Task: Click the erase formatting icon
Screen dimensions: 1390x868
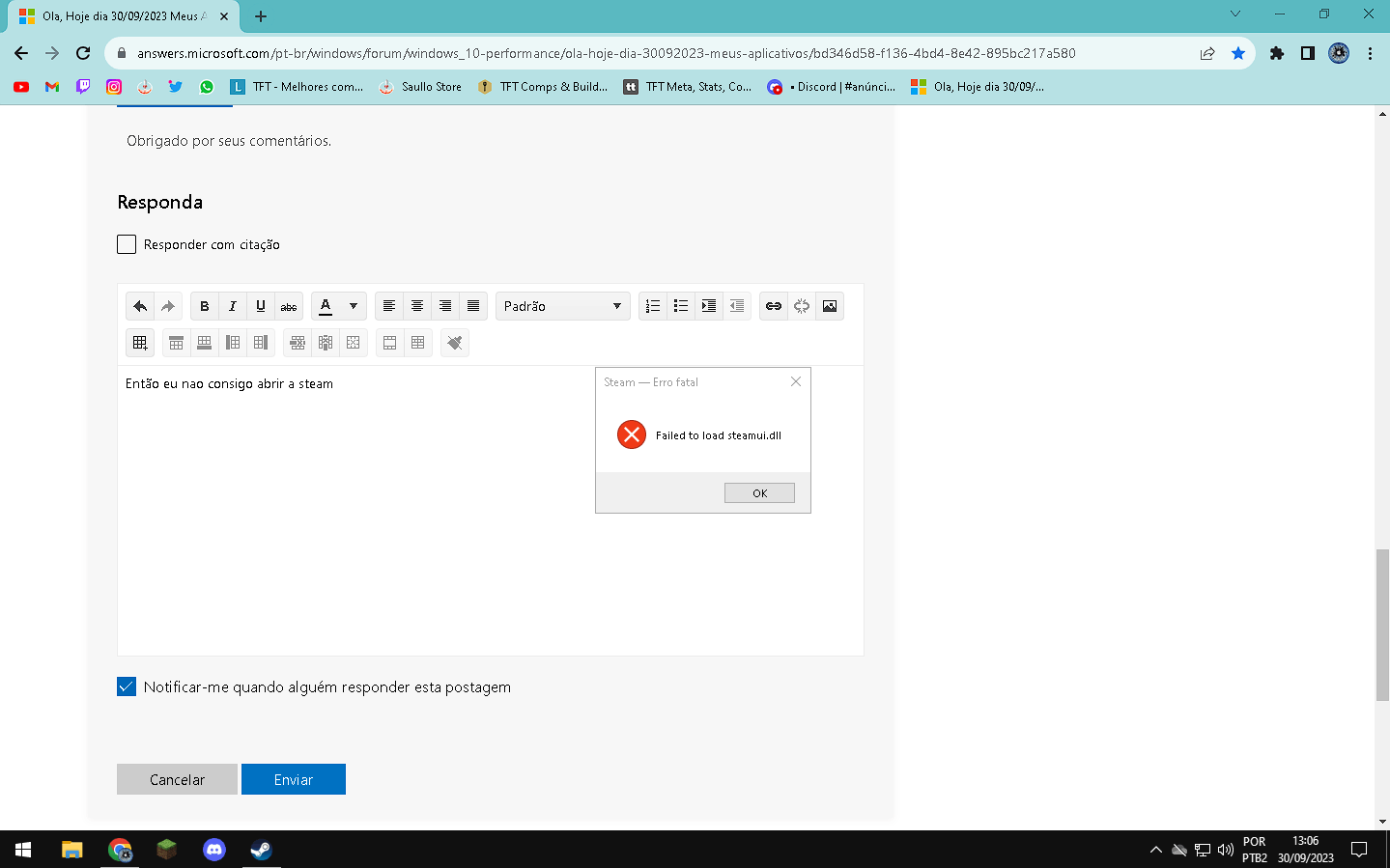Action: [x=455, y=343]
